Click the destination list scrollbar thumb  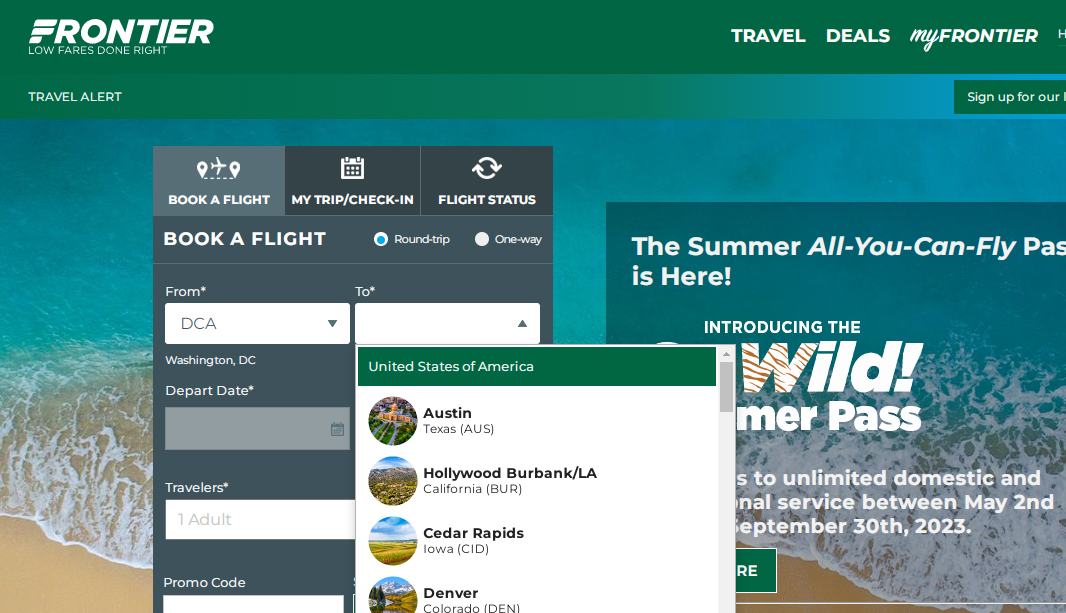point(726,387)
